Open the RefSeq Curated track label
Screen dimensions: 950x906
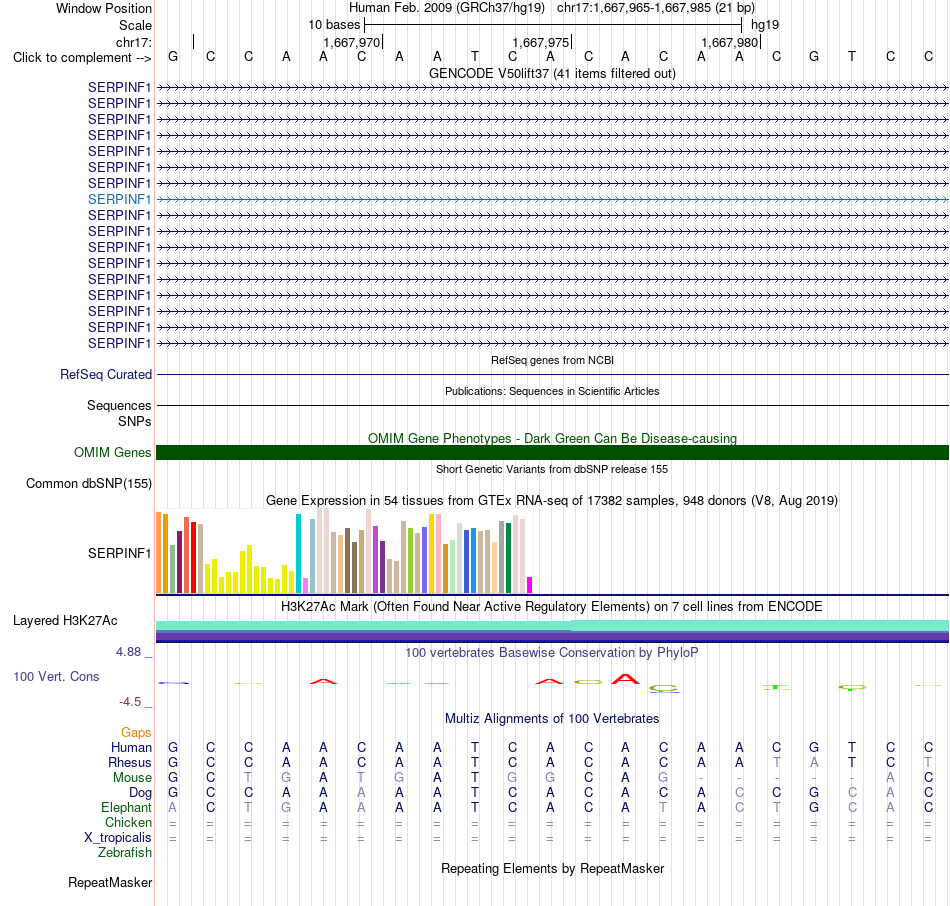pyautogui.click(x=105, y=375)
